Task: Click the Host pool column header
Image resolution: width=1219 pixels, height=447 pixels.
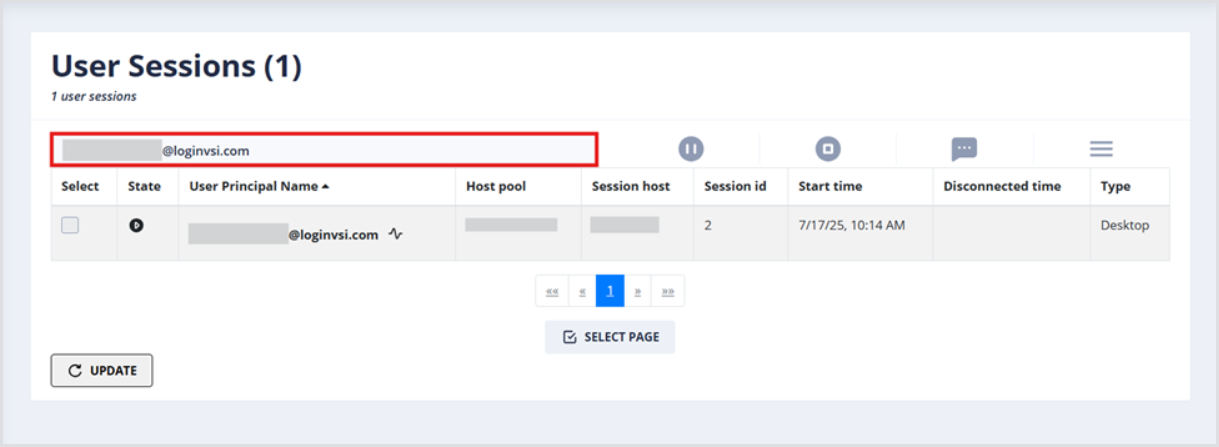Action: [496, 186]
